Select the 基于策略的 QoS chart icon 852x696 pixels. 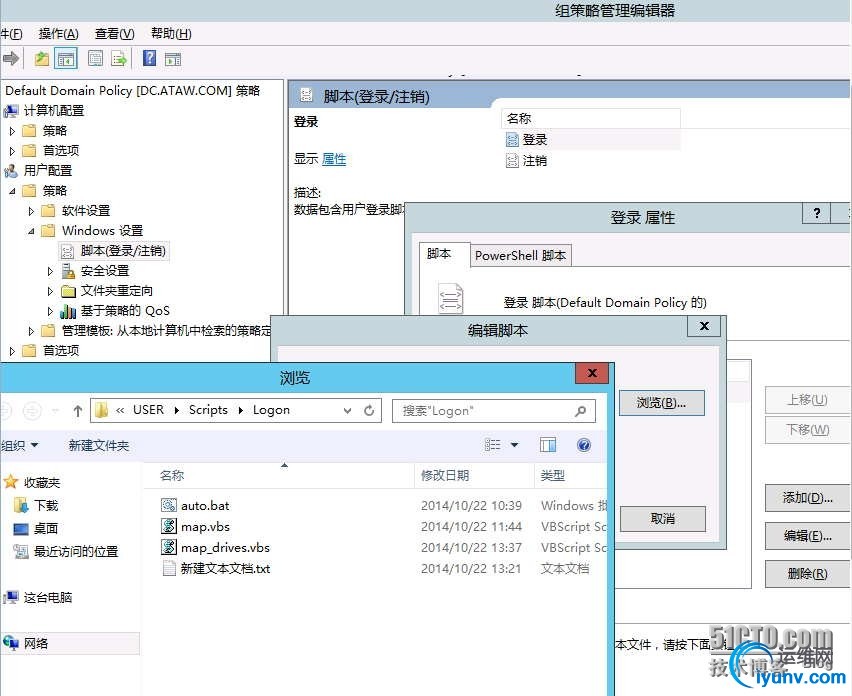coord(68,311)
